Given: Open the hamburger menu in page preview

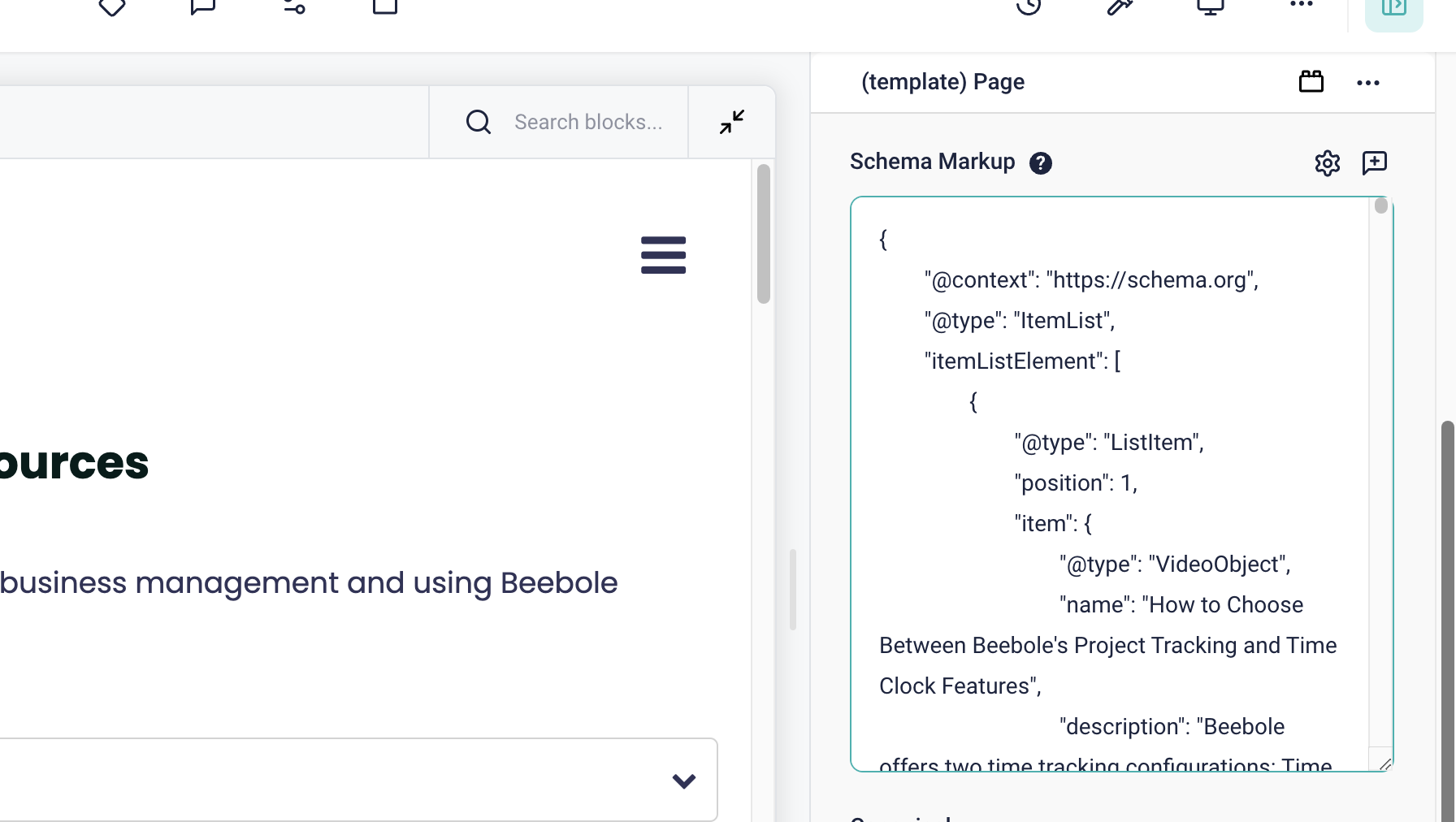Looking at the screenshot, I should tap(663, 255).
